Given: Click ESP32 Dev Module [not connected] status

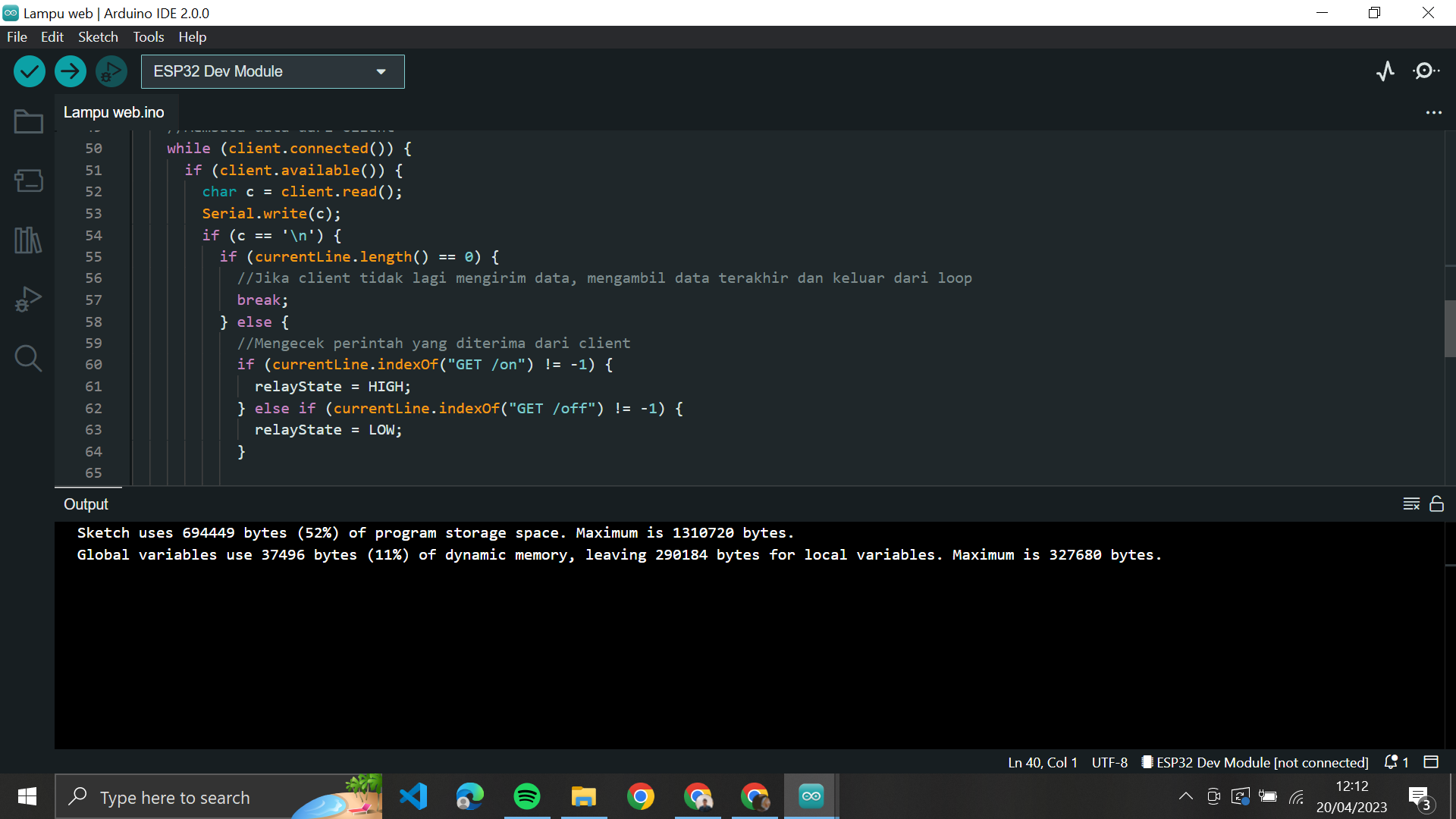Looking at the screenshot, I should click(x=1255, y=762).
